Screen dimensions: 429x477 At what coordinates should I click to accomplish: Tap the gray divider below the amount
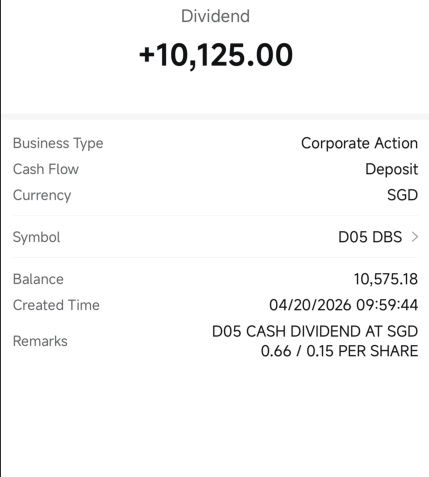coord(215,117)
